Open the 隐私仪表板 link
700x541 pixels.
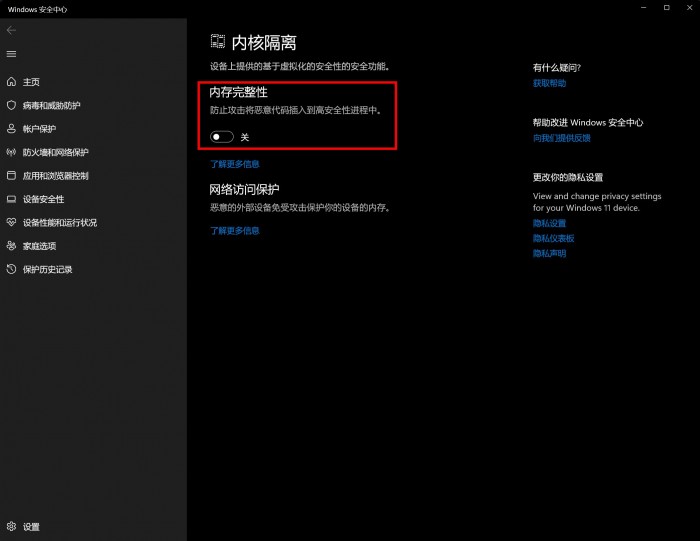click(553, 238)
